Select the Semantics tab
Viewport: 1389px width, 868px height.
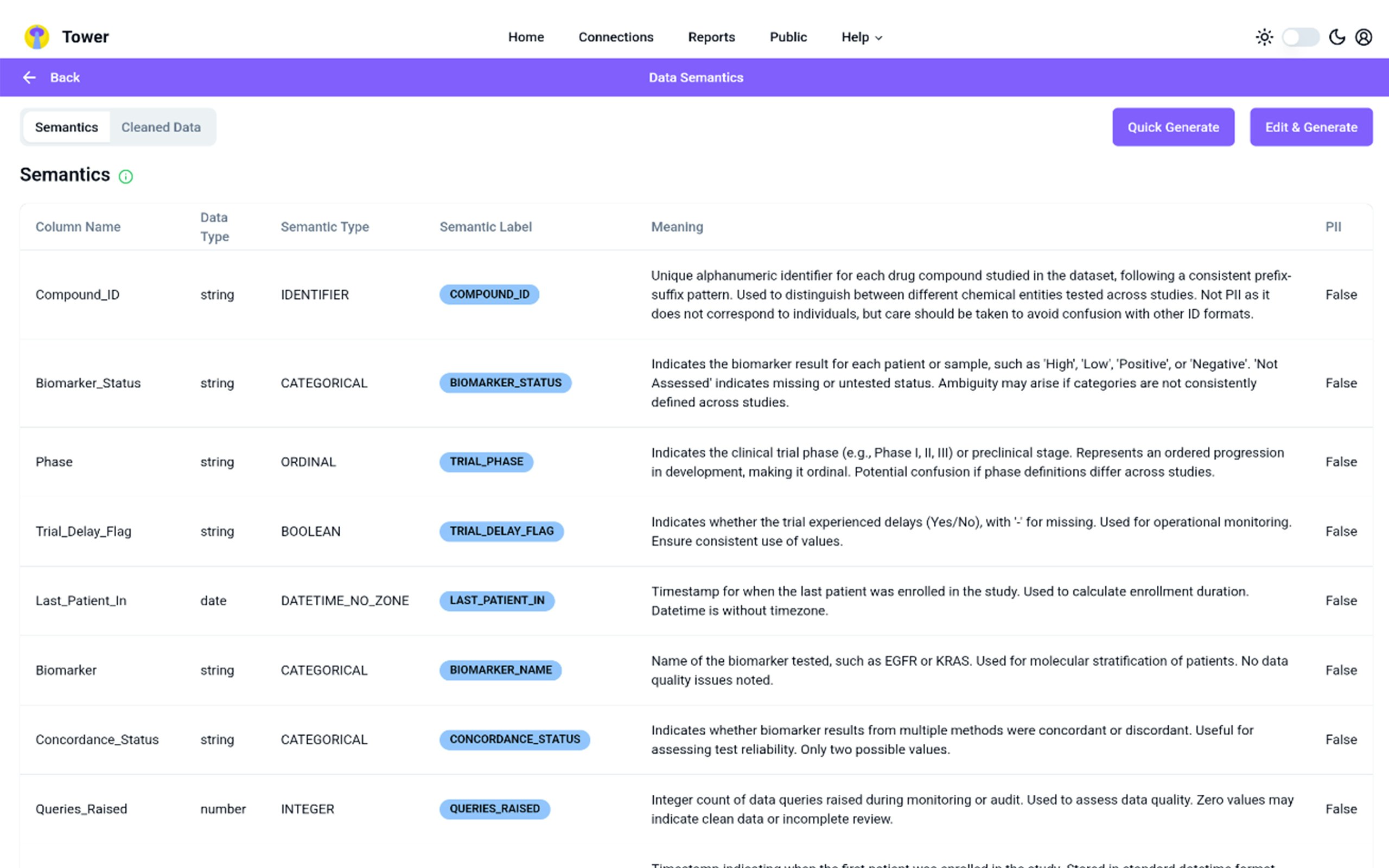[67, 127]
